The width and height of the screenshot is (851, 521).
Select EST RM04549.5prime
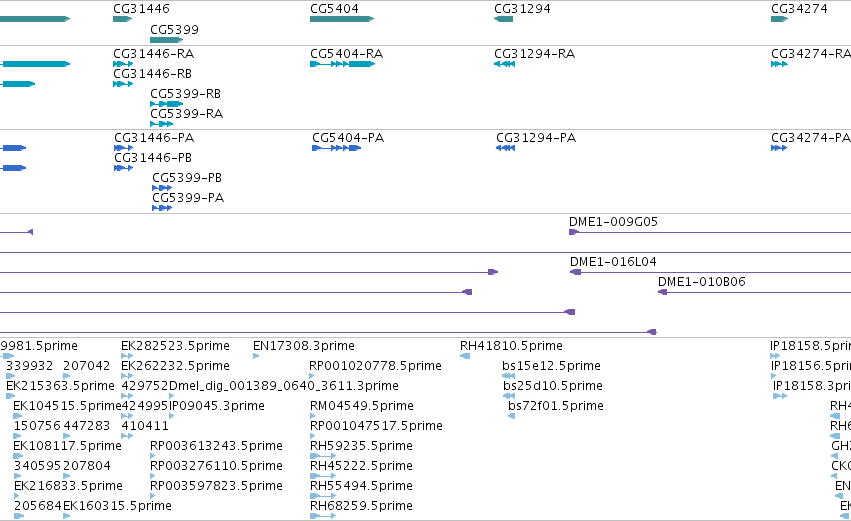(362, 406)
